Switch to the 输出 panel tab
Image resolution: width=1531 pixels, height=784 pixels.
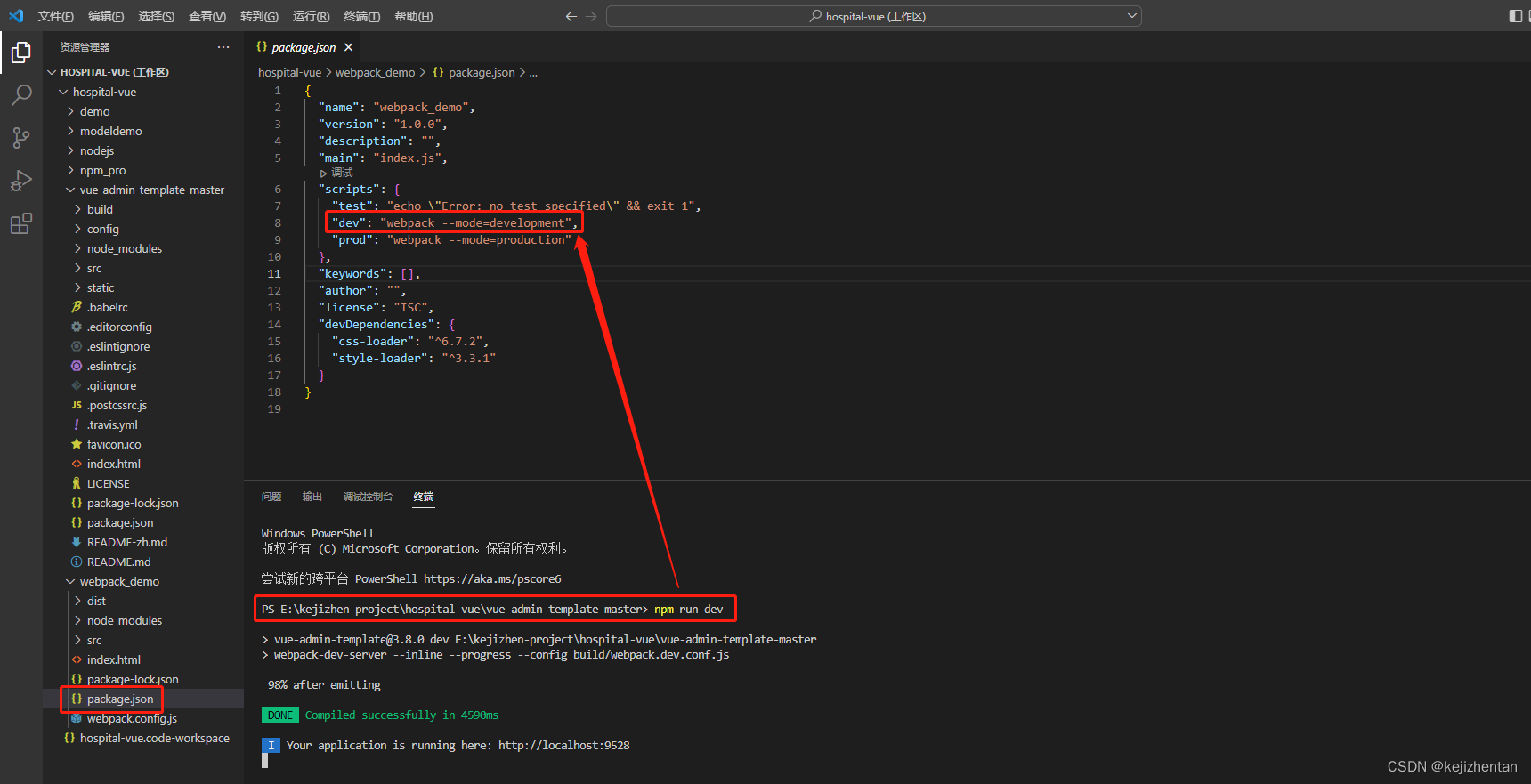(312, 497)
